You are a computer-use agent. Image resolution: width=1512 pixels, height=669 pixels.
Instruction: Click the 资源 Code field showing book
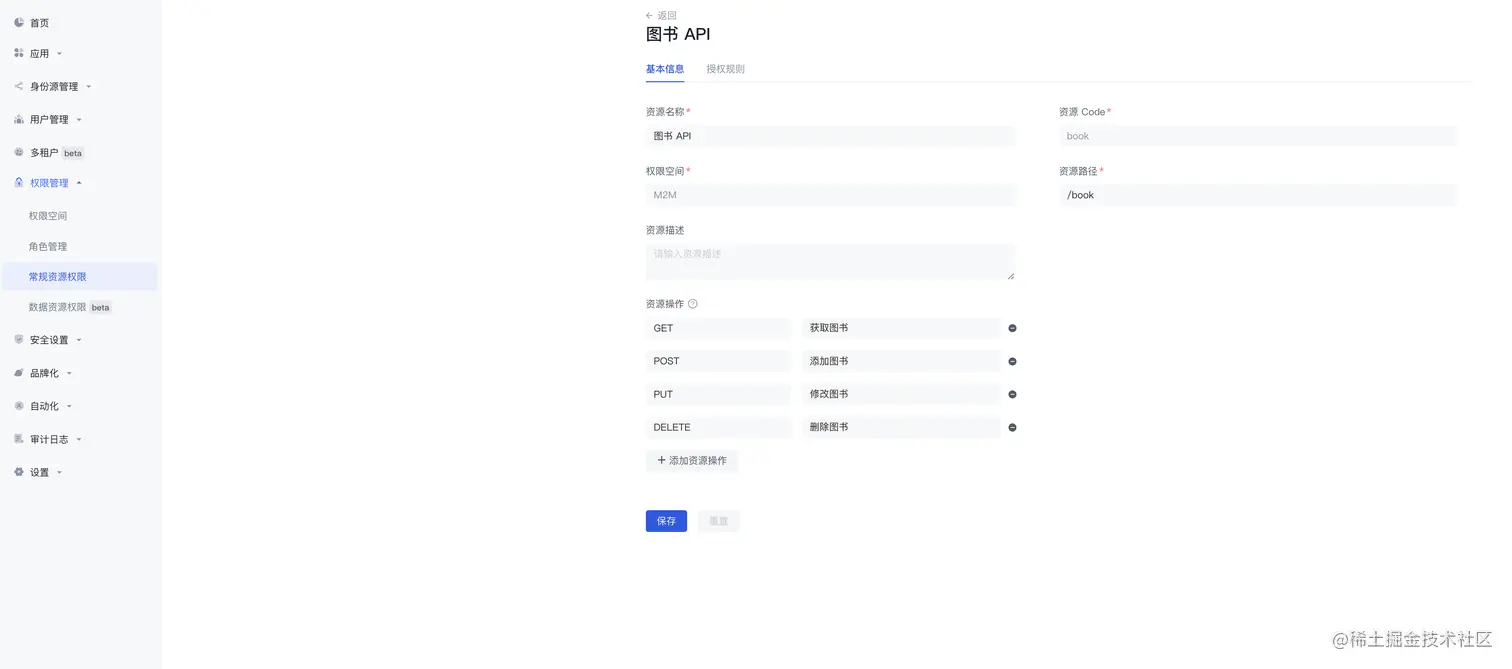1257,136
